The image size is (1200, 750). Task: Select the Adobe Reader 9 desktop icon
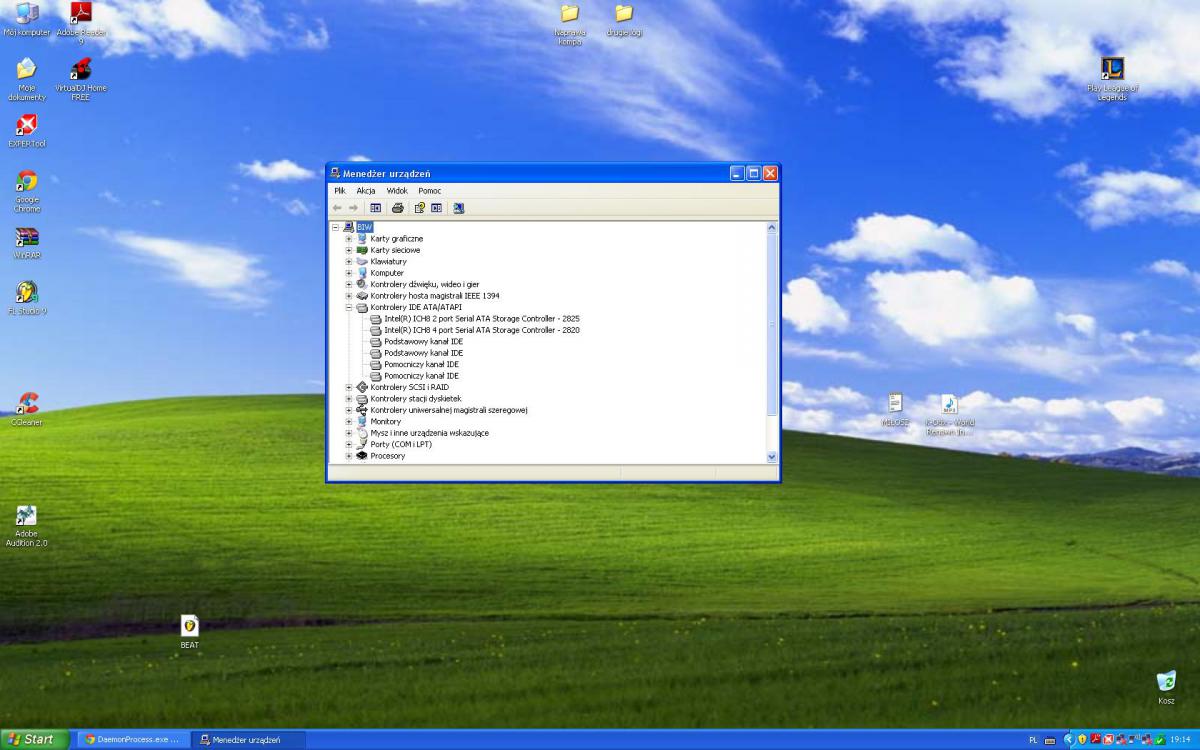click(81, 24)
